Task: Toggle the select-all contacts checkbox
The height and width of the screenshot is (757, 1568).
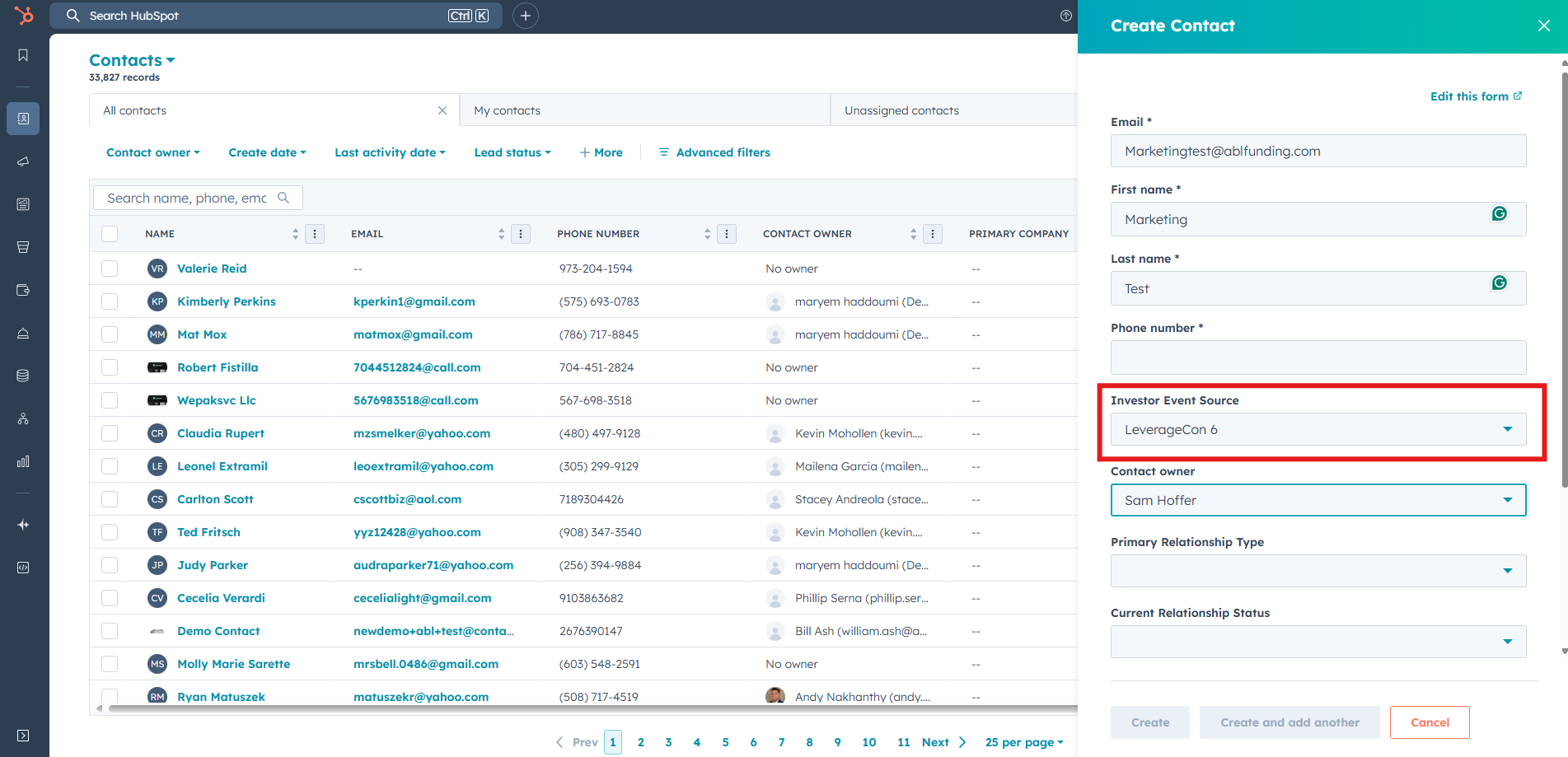Action: 110,234
